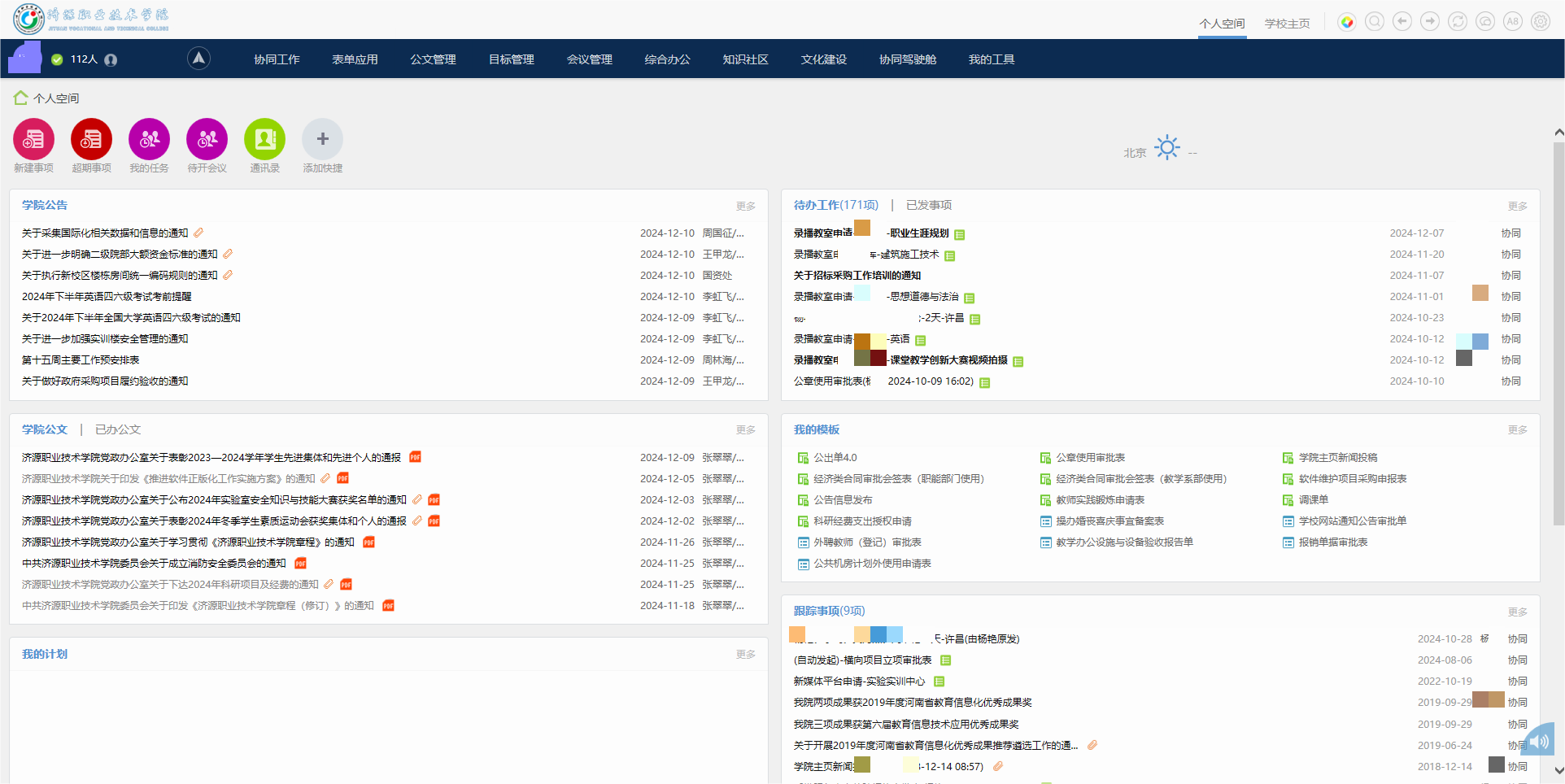Click the 待开会议 shortcut icon
The height and width of the screenshot is (784, 1565).
click(x=207, y=140)
